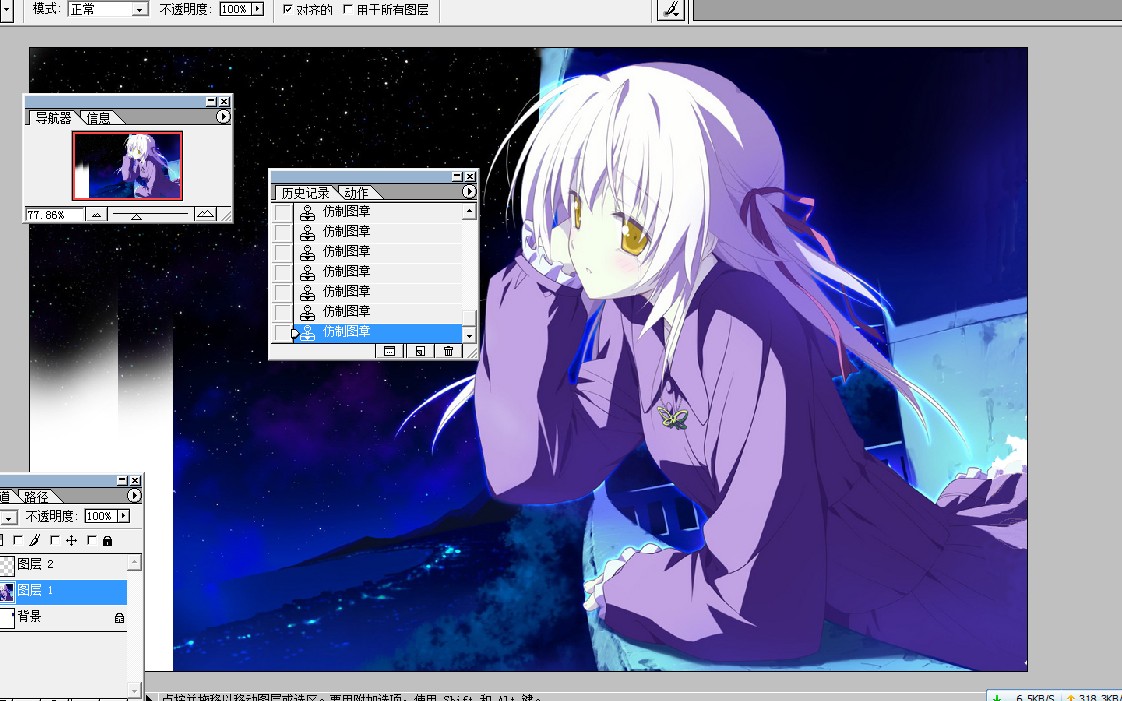The height and width of the screenshot is (701, 1122).
Task: Open the History panel flyout menu arrow
Action: (469, 192)
